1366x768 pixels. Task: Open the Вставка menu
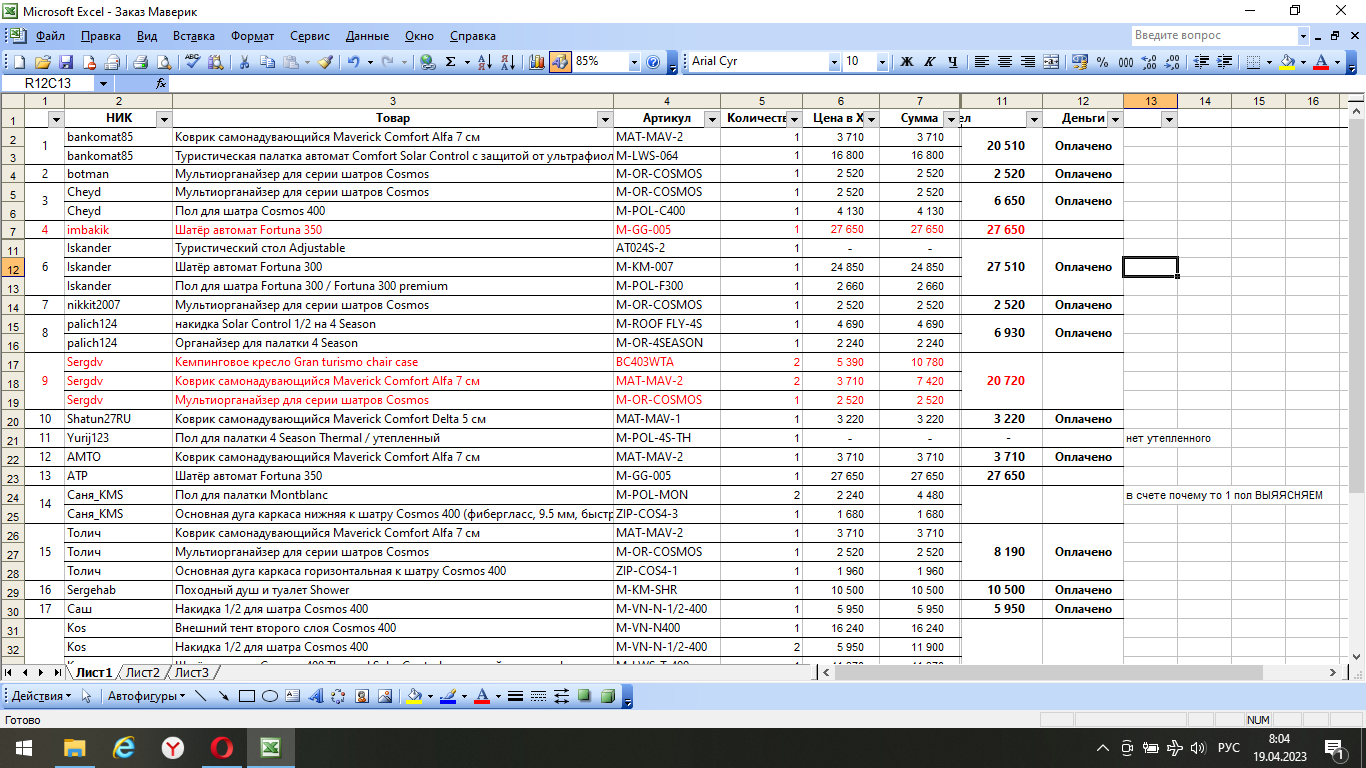click(x=194, y=36)
